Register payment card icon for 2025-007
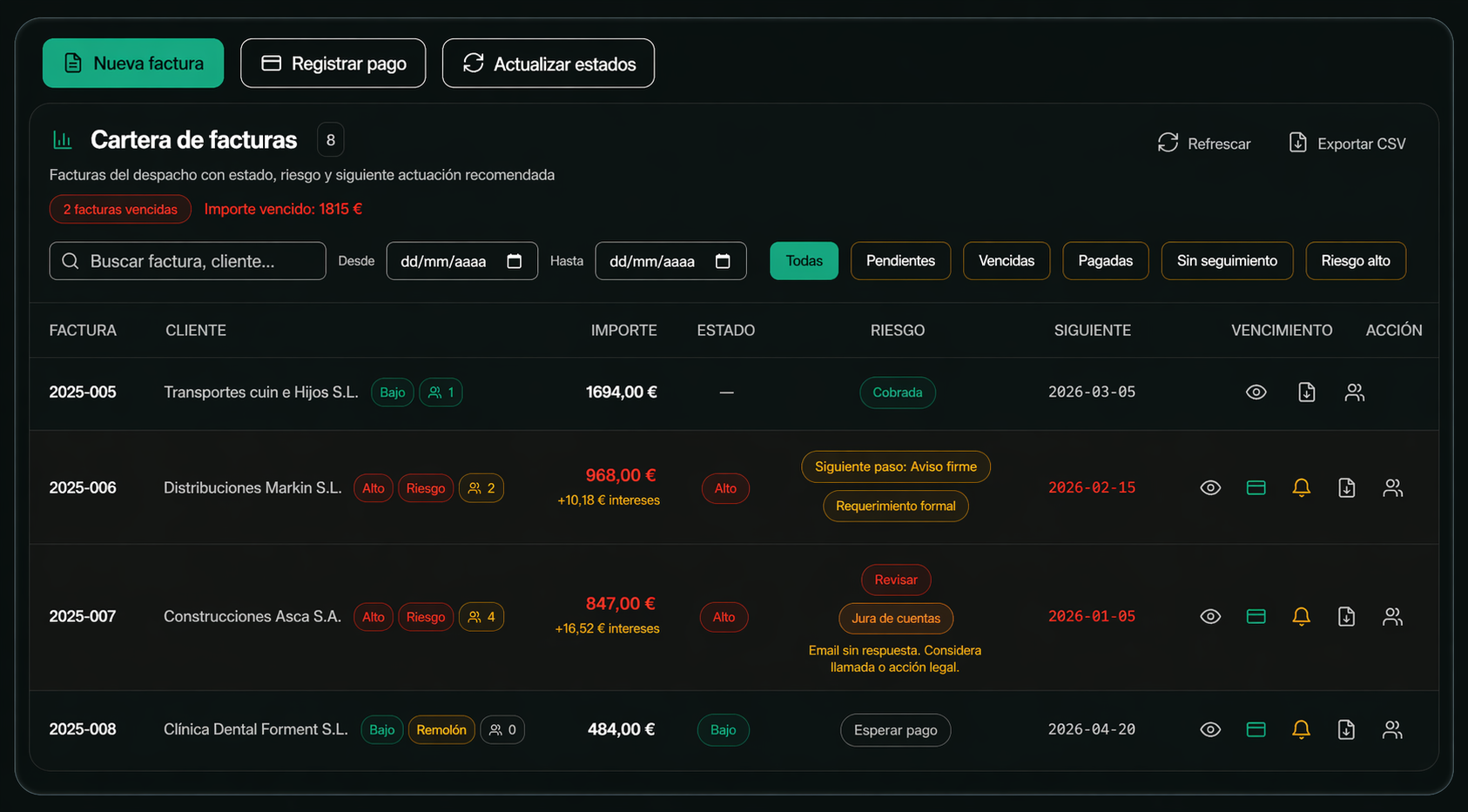 [1256, 617]
